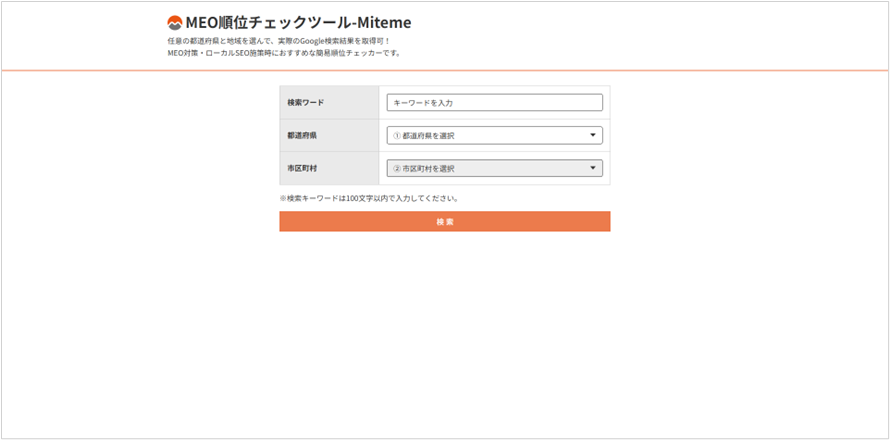Image resolution: width=890 pixels, height=440 pixels.
Task: Click the line starting with 任意の都道府県と地域を選んで
Action: pyautogui.click(x=279, y=42)
